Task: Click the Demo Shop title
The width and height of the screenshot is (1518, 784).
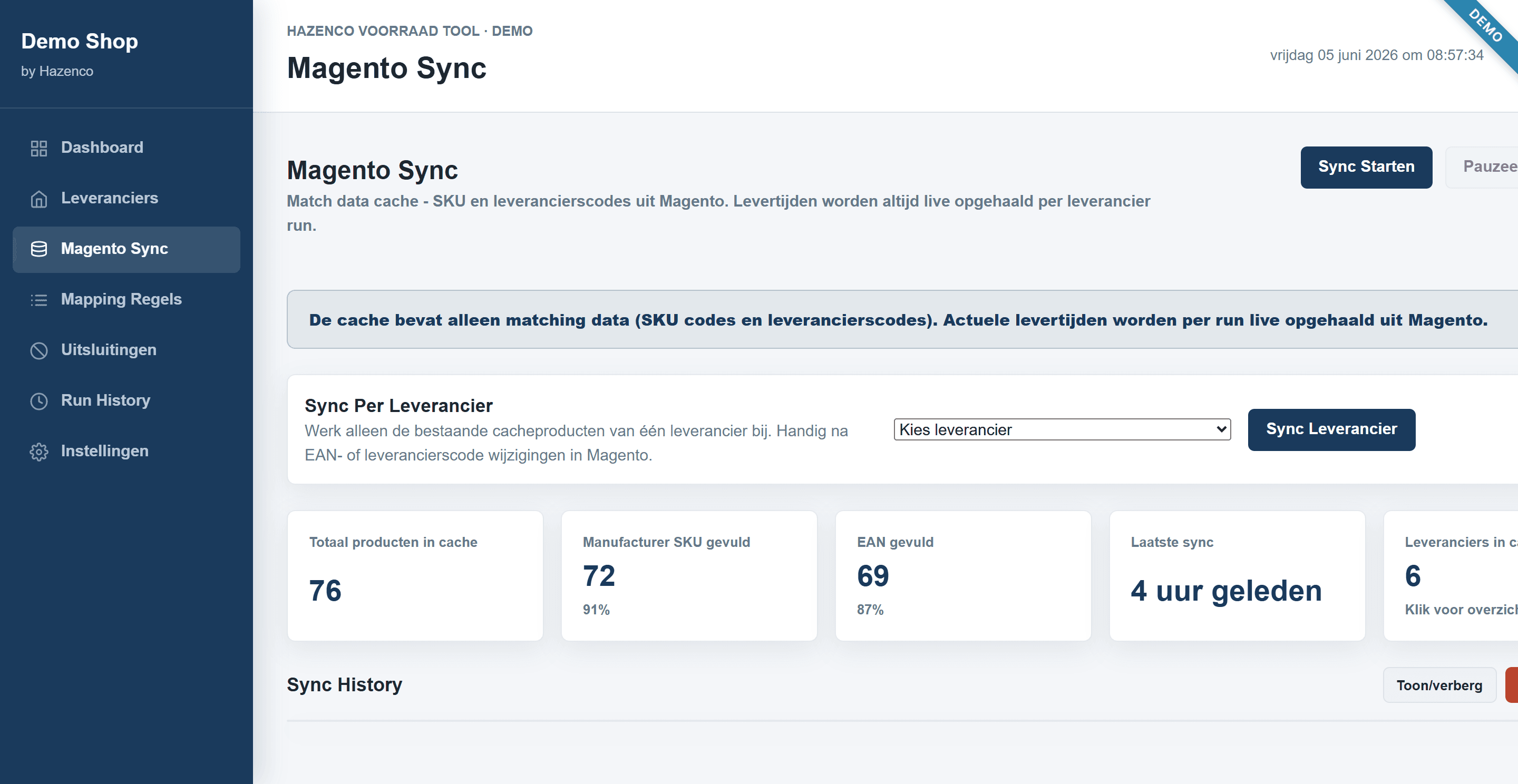Action: tap(80, 41)
